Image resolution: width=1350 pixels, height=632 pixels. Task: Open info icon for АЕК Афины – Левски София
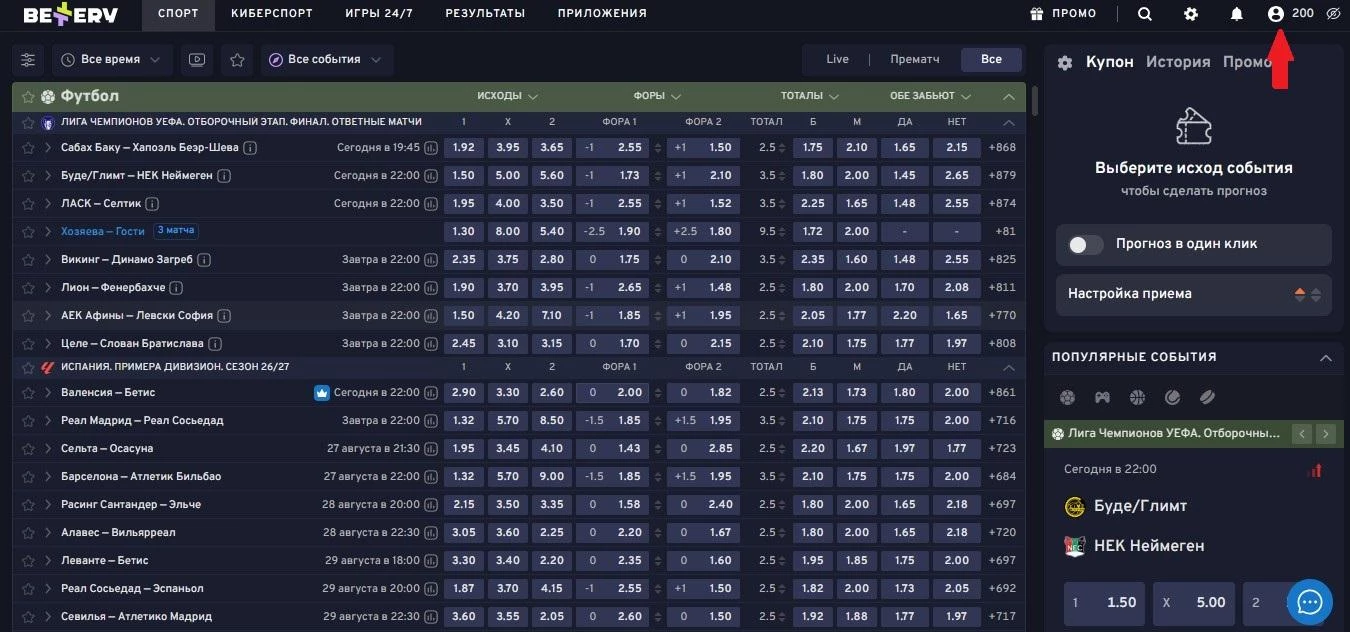[x=224, y=316]
